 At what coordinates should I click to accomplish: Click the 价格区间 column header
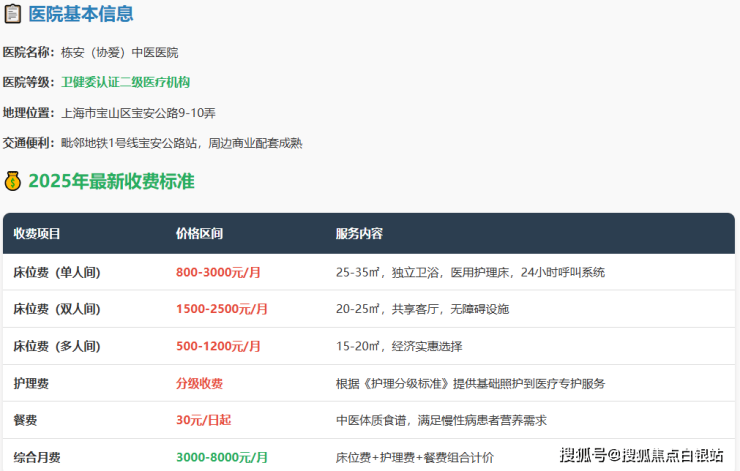(x=199, y=234)
